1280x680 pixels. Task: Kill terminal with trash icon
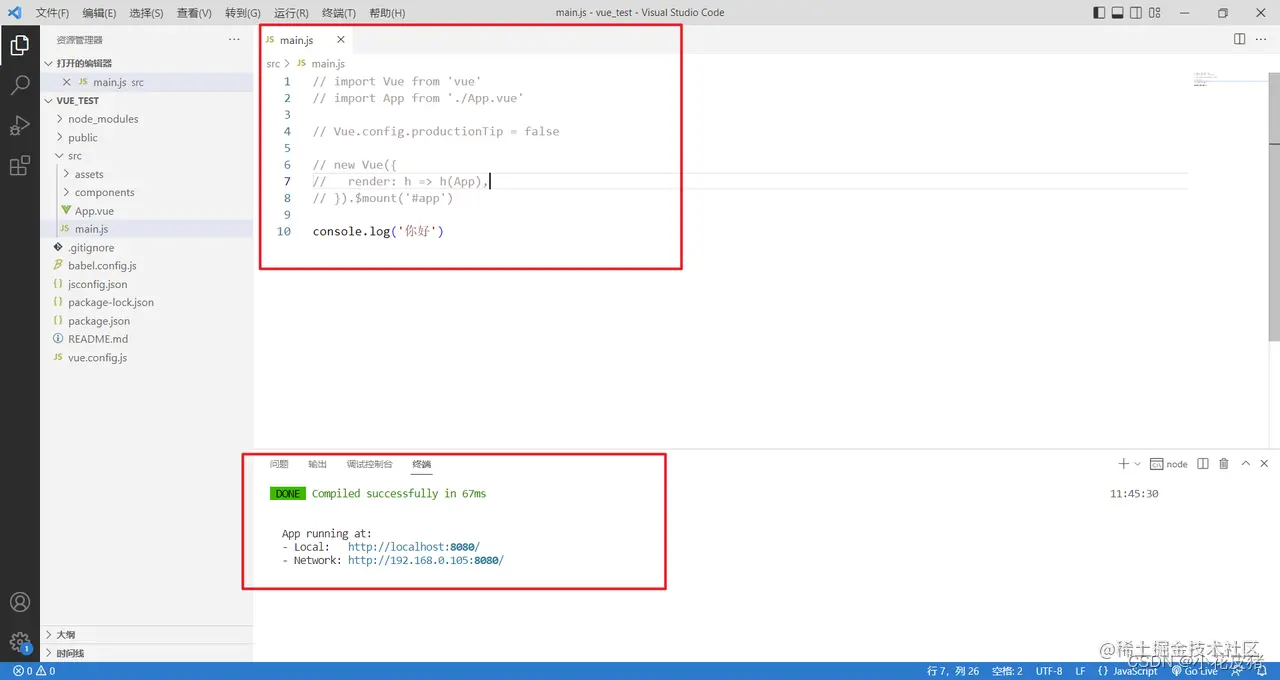[x=1224, y=464]
